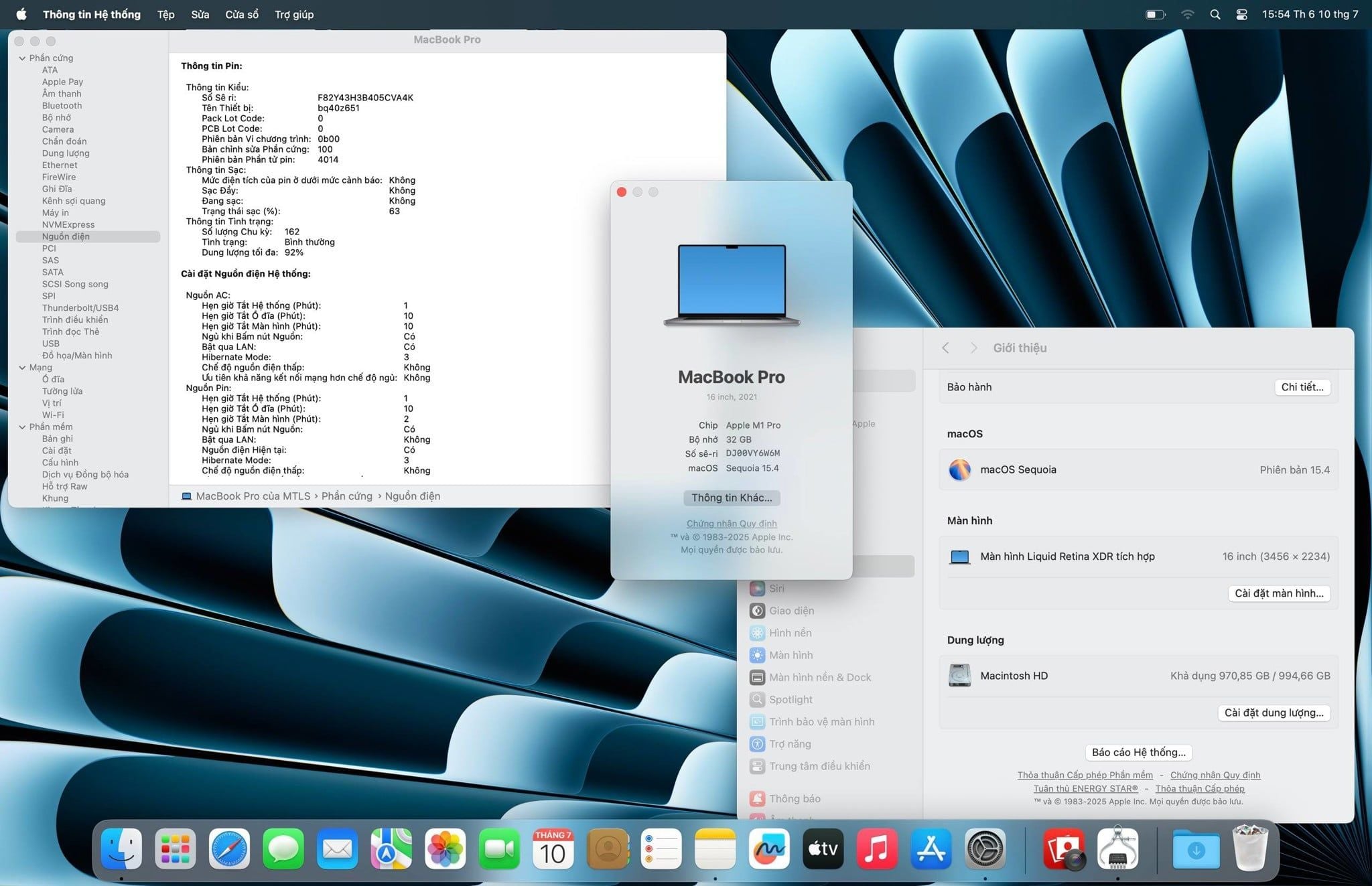Launch Maps from the Dock
The image size is (1372, 886).
[391, 849]
